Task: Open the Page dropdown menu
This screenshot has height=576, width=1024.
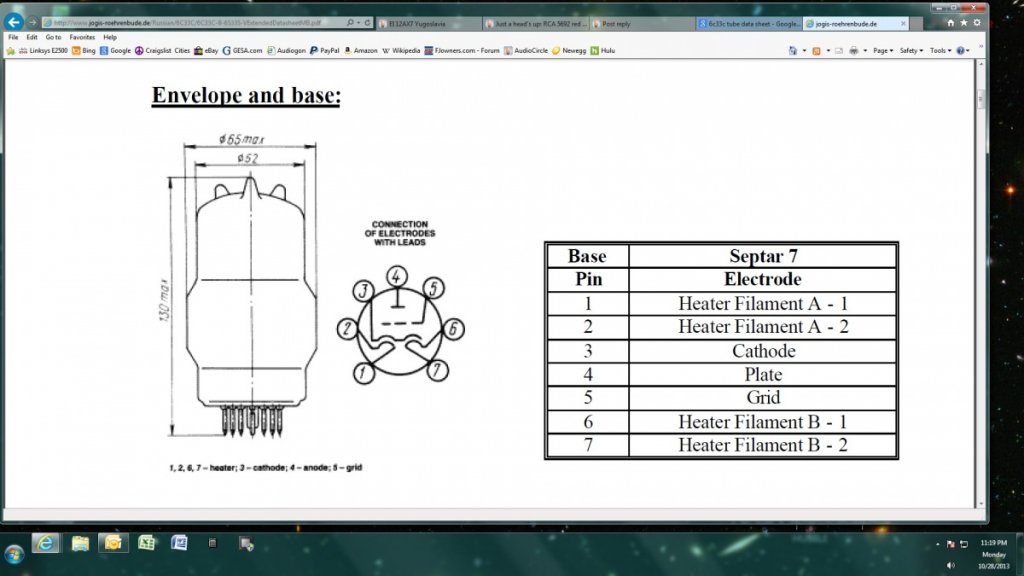Action: coord(883,50)
